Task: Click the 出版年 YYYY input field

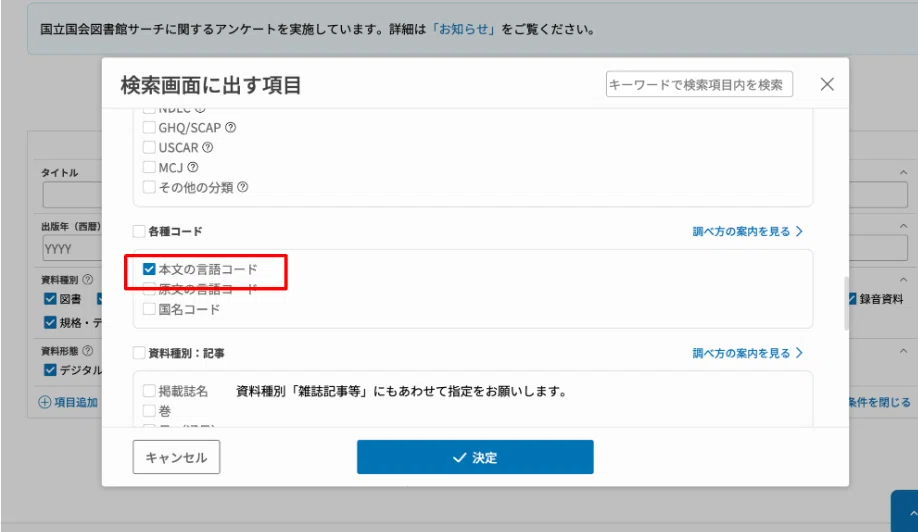Action: click(72, 249)
